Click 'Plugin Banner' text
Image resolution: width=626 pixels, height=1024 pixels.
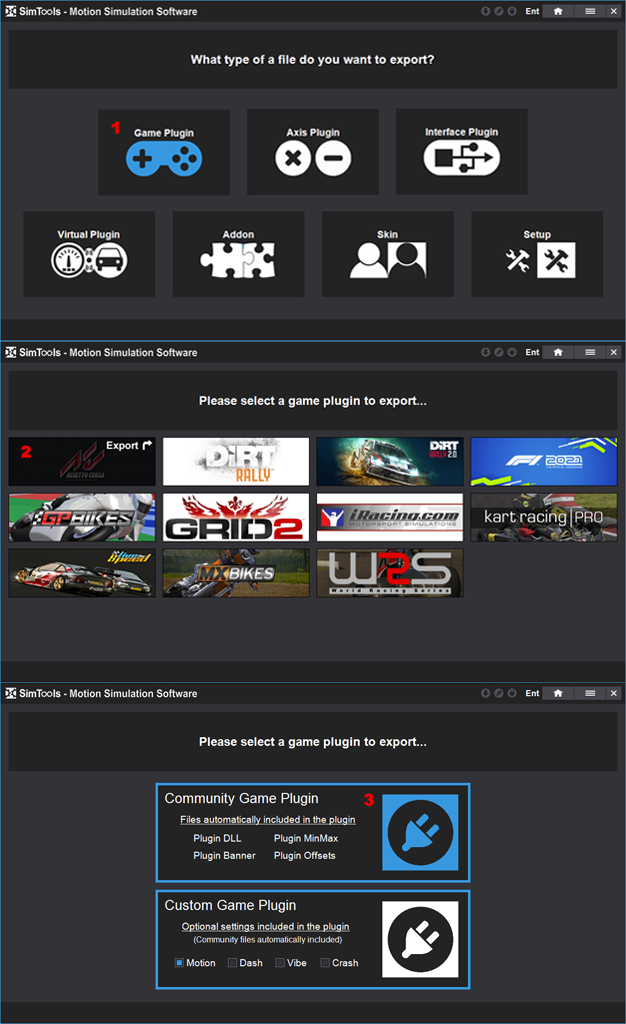225,856
